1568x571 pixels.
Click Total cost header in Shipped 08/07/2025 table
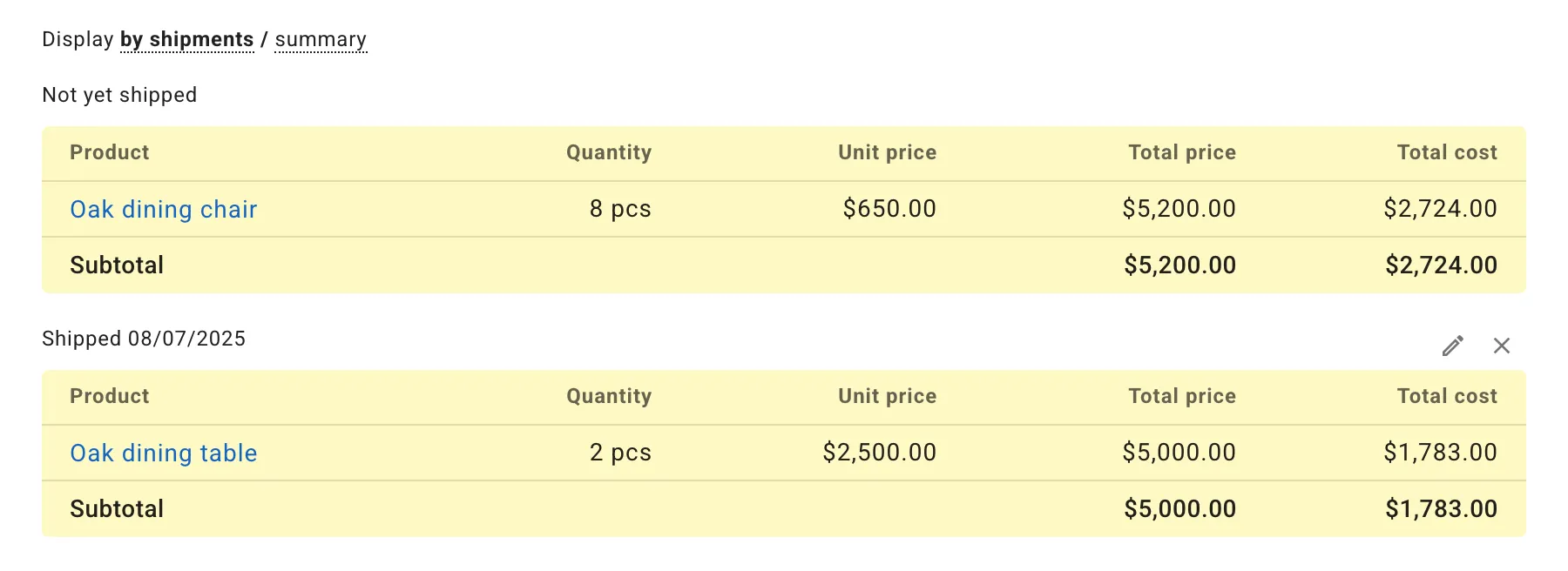(1446, 396)
